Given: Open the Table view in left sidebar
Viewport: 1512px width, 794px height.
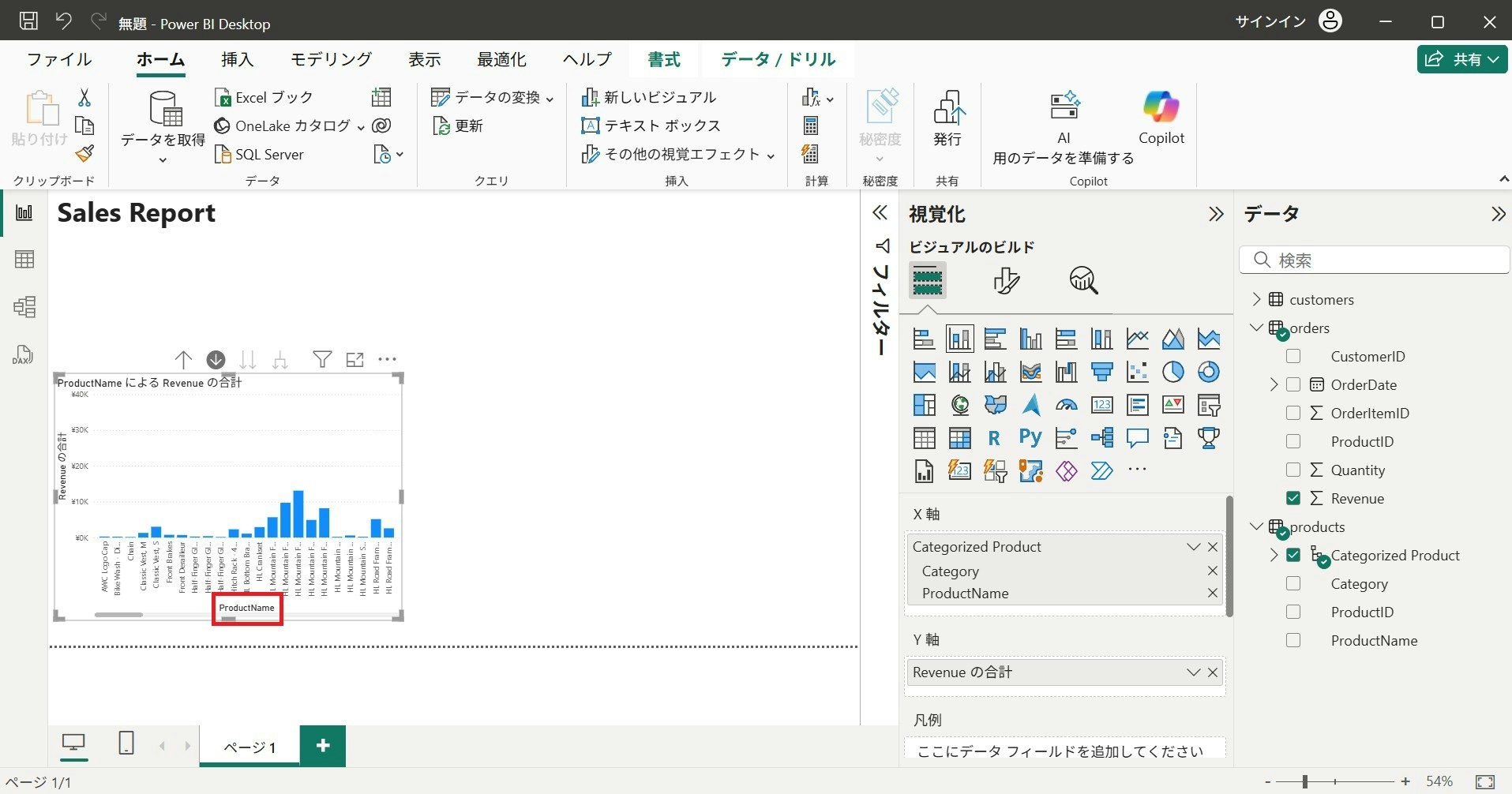Looking at the screenshot, I should 24,260.
